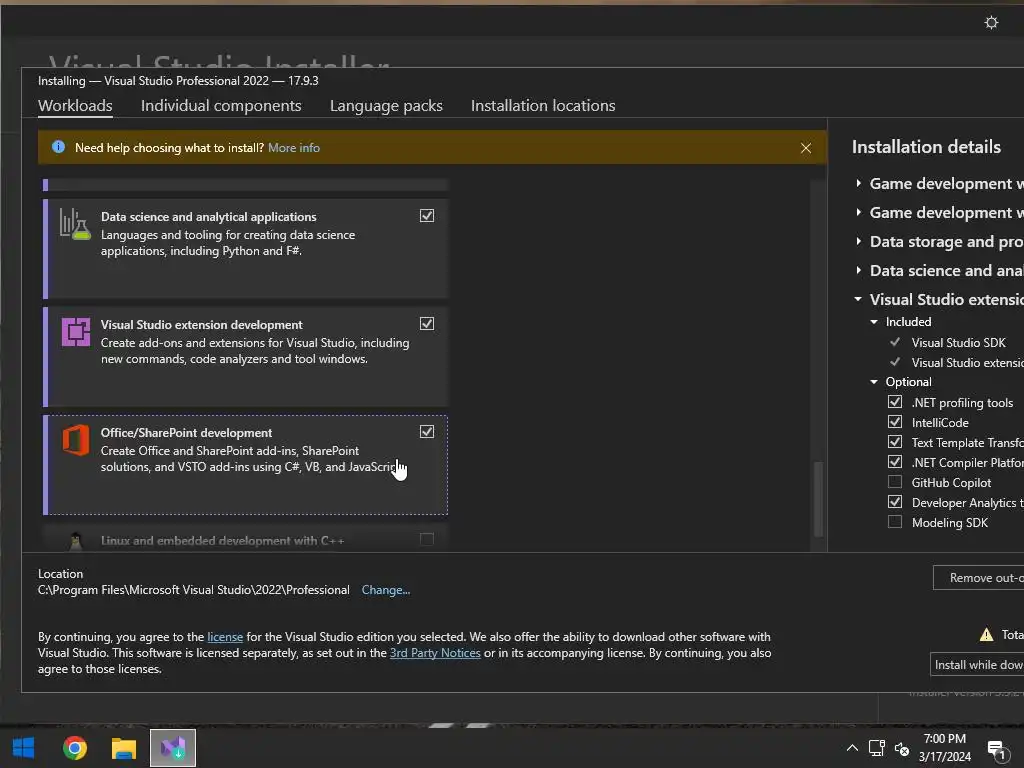Click the muted volume tray icon
The image size is (1024, 768).
(902, 749)
